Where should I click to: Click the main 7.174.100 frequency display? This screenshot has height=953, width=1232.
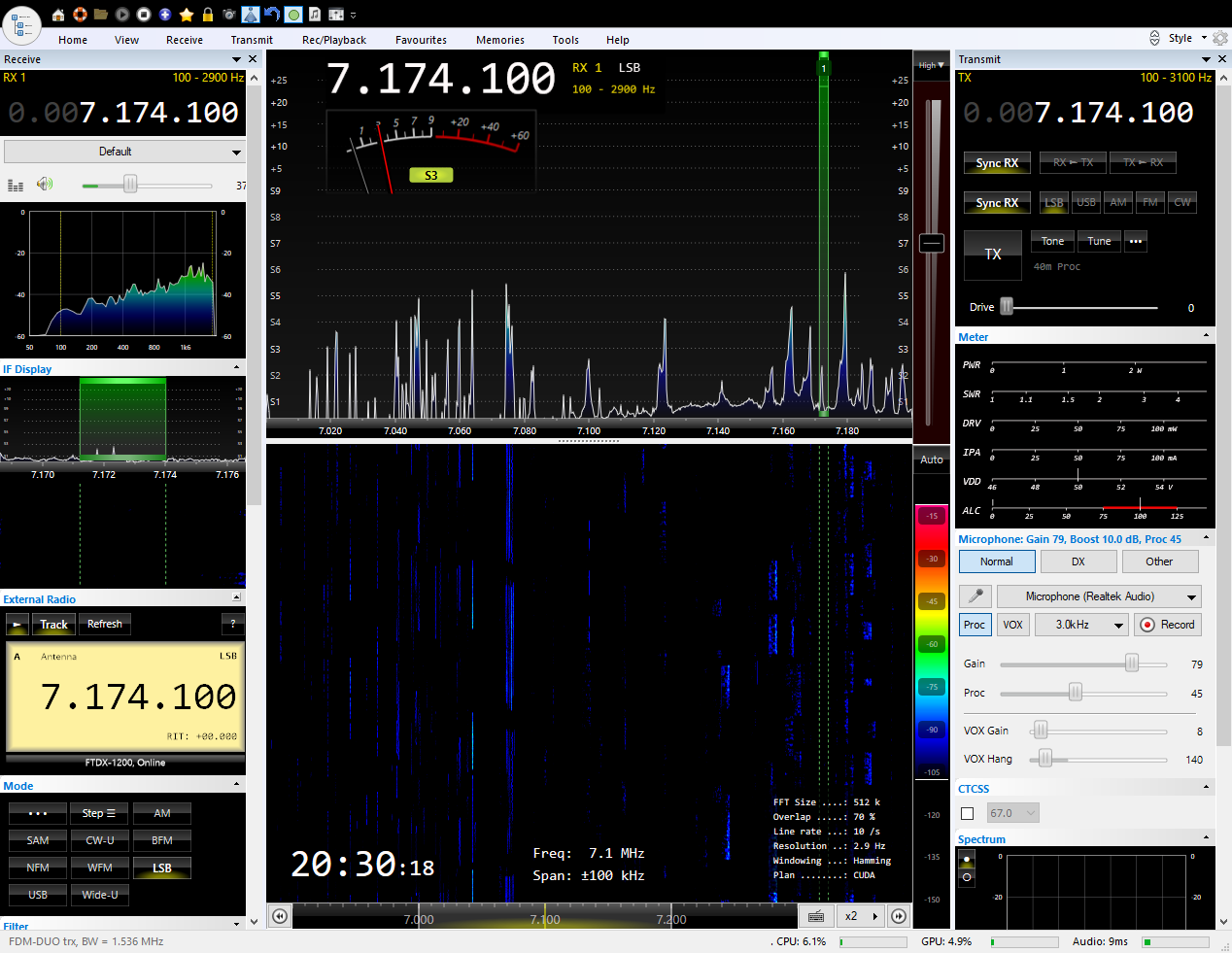click(441, 80)
